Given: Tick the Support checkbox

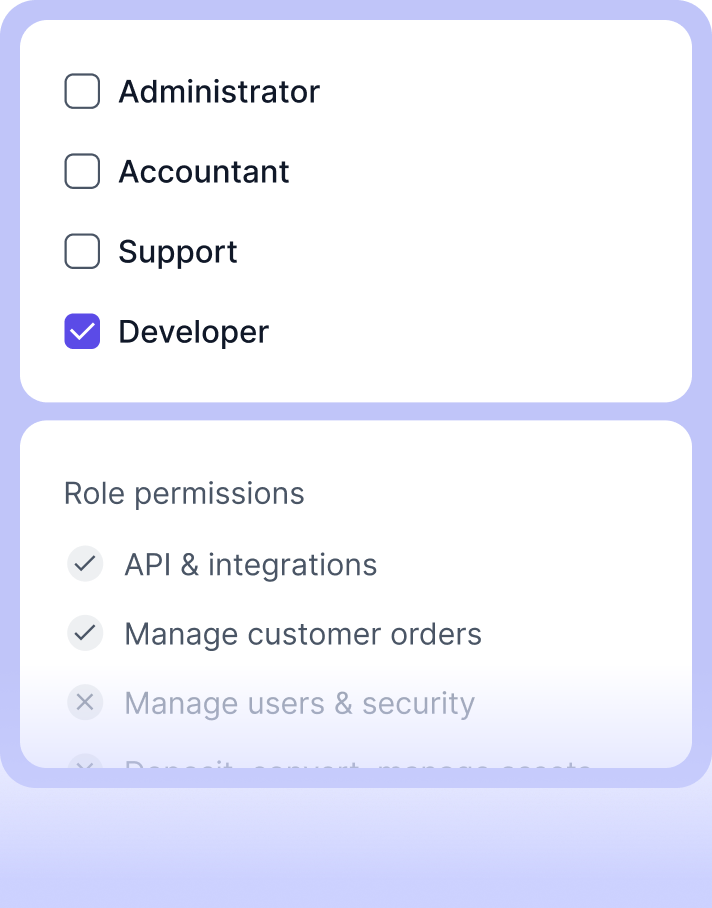Looking at the screenshot, I should (82, 252).
